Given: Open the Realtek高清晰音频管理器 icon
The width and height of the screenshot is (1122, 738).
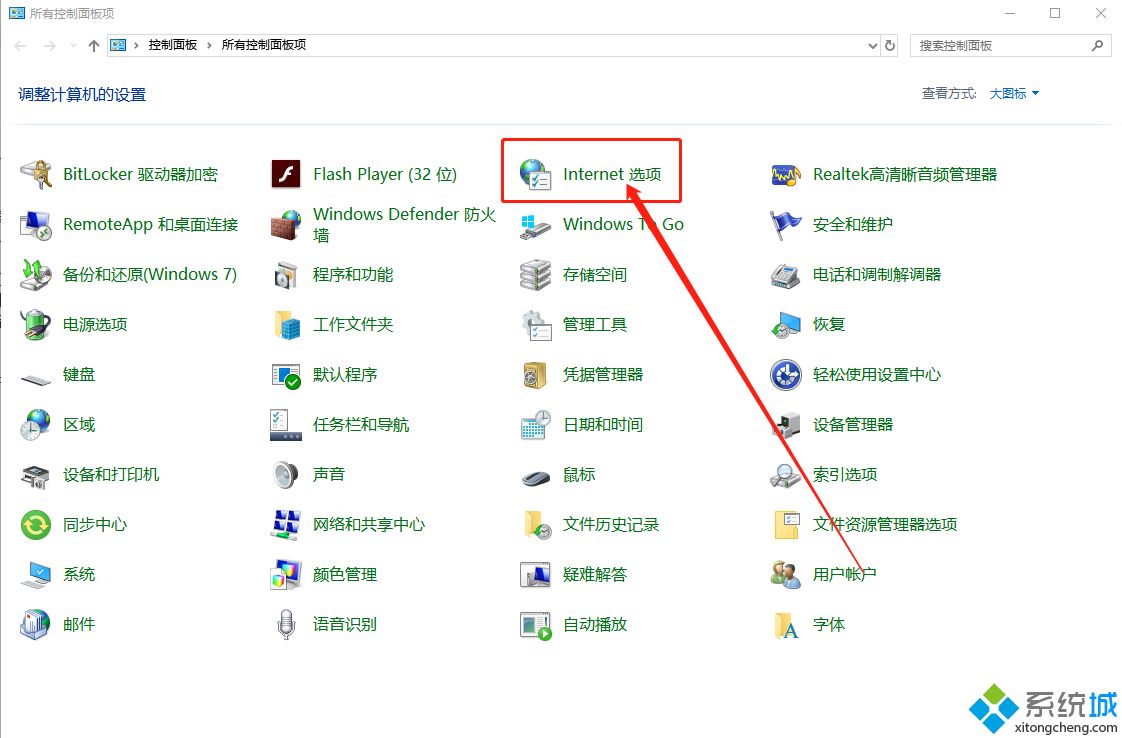Looking at the screenshot, I should [785, 175].
